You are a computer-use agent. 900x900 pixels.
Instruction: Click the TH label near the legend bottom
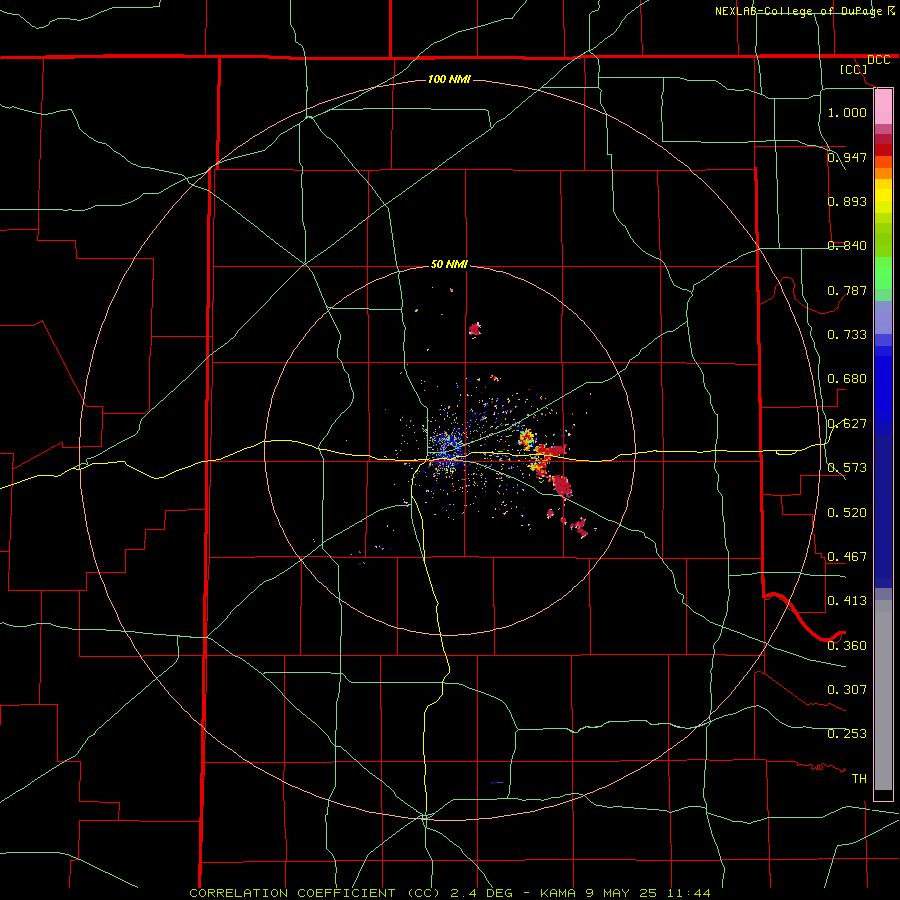pos(859,779)
